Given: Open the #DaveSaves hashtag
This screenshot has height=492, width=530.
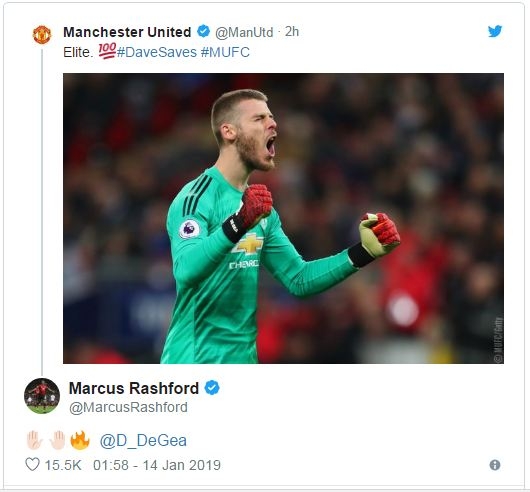Looking at the screenshot, I should [x=157, y=52].
